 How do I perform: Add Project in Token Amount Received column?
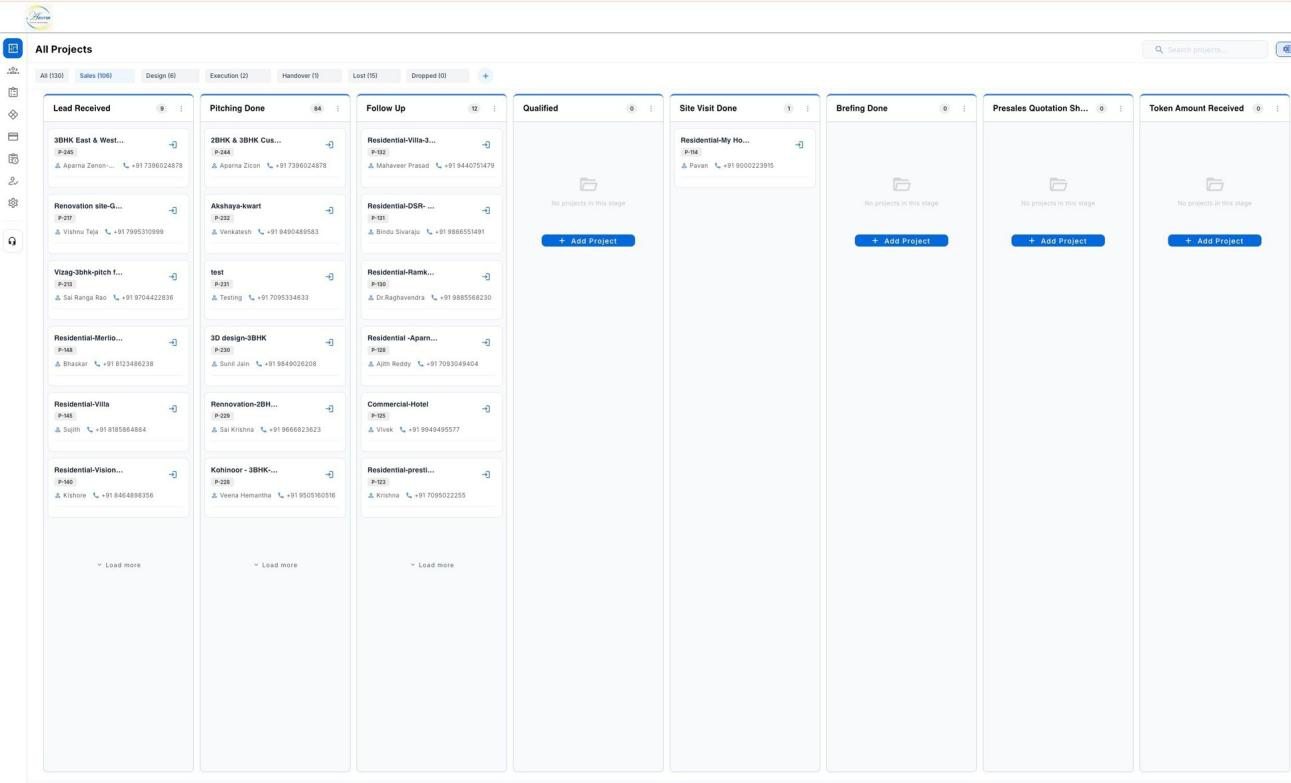1214,241
